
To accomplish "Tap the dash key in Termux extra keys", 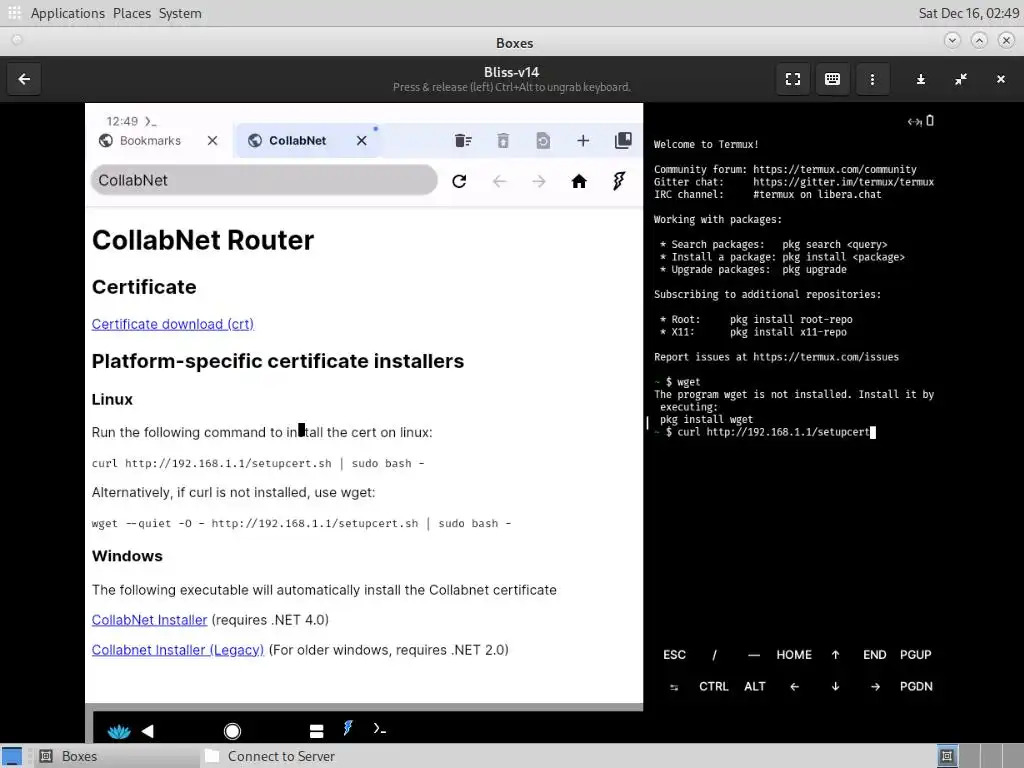I will tap(754, 655).
